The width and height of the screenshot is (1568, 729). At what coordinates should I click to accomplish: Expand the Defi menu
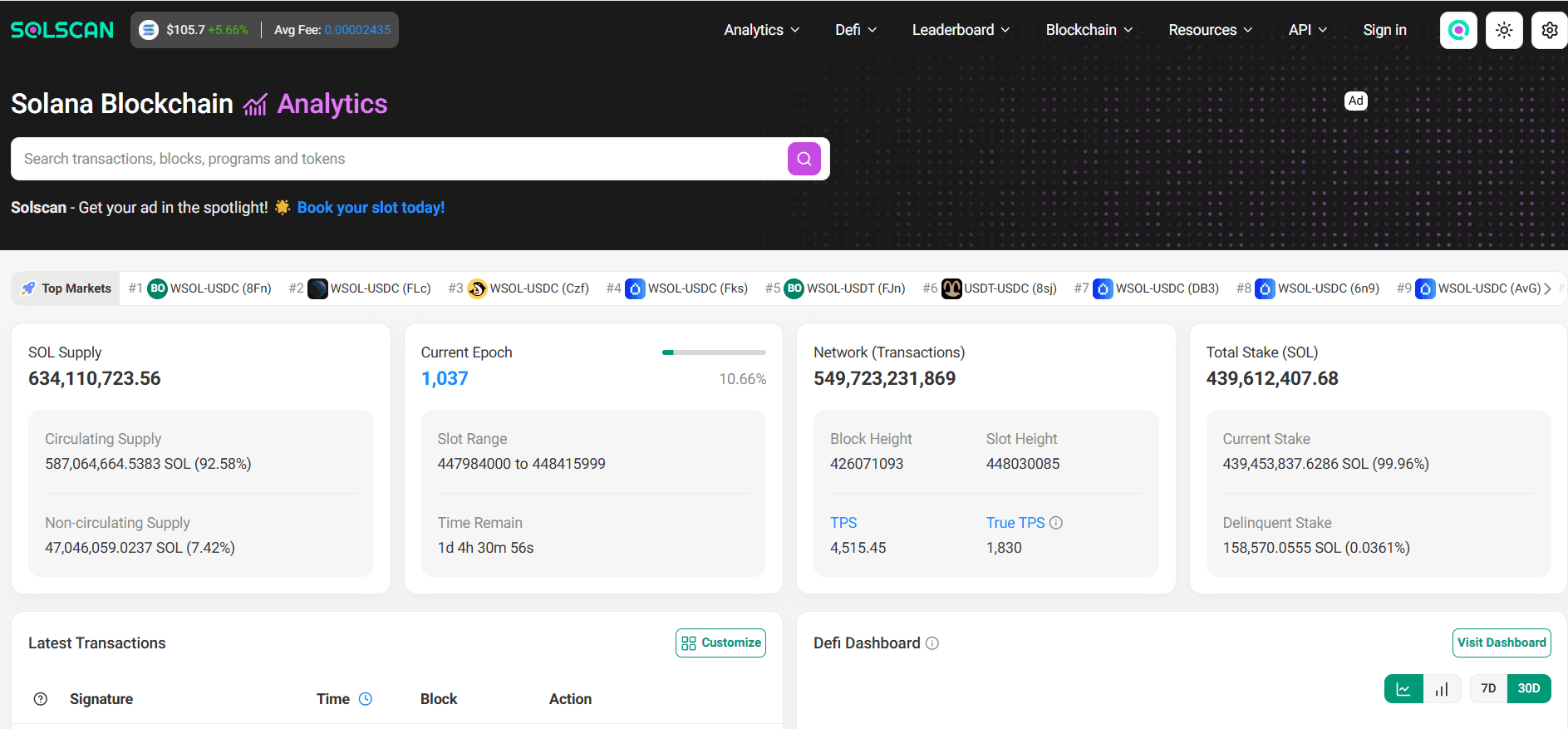[x=856, y=30]
